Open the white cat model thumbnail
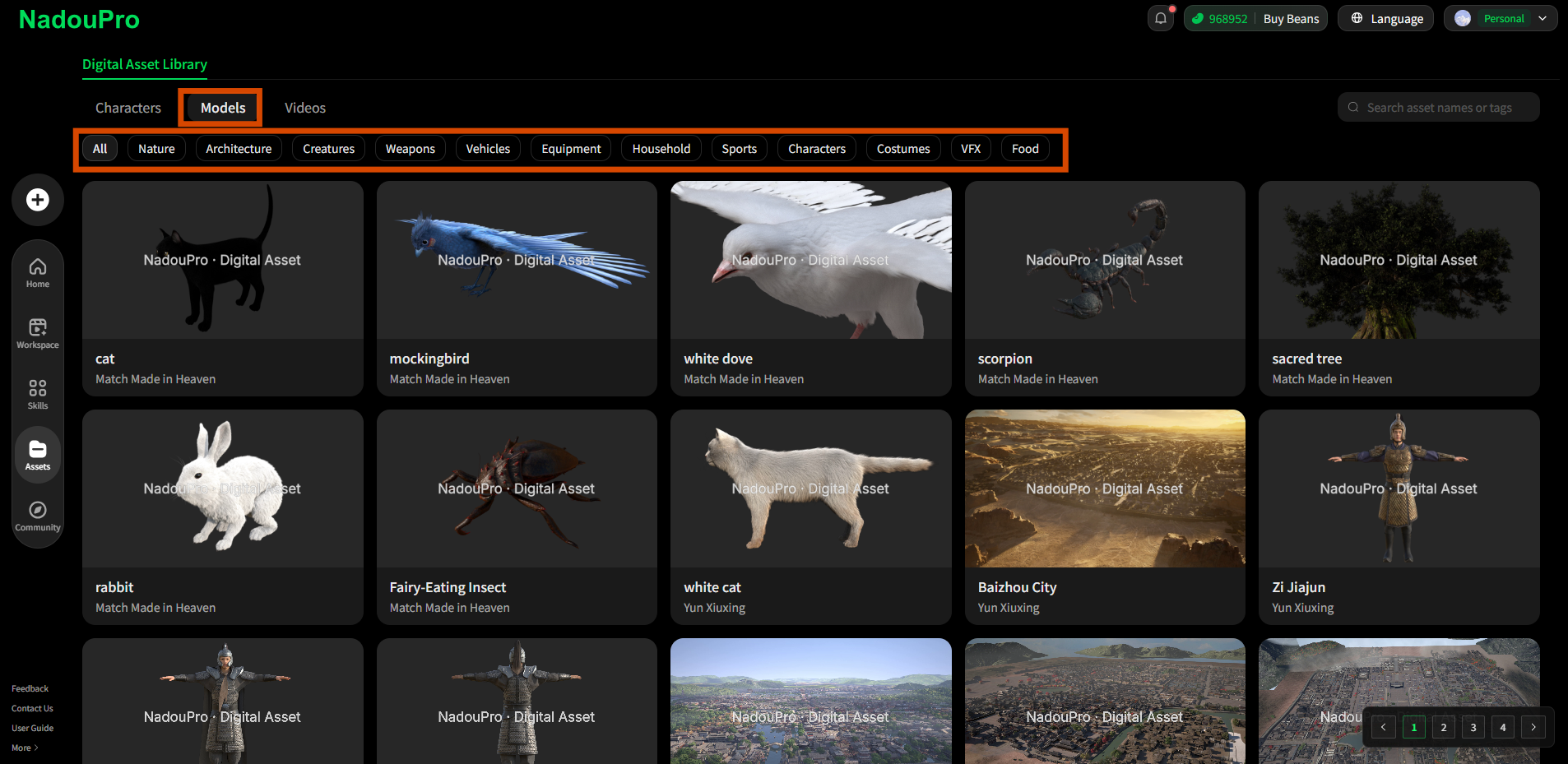Viewport: 1568px width, 764px height. click(811, 488)
